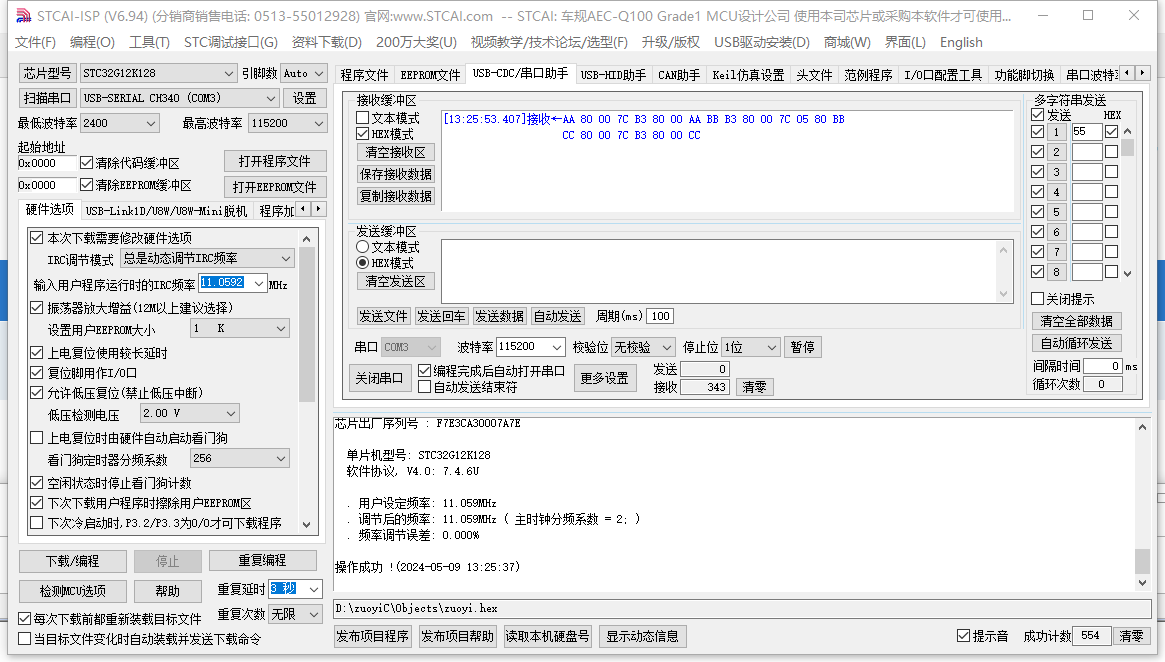Open Keil仿真设置 tab

[x=747, y=75]
